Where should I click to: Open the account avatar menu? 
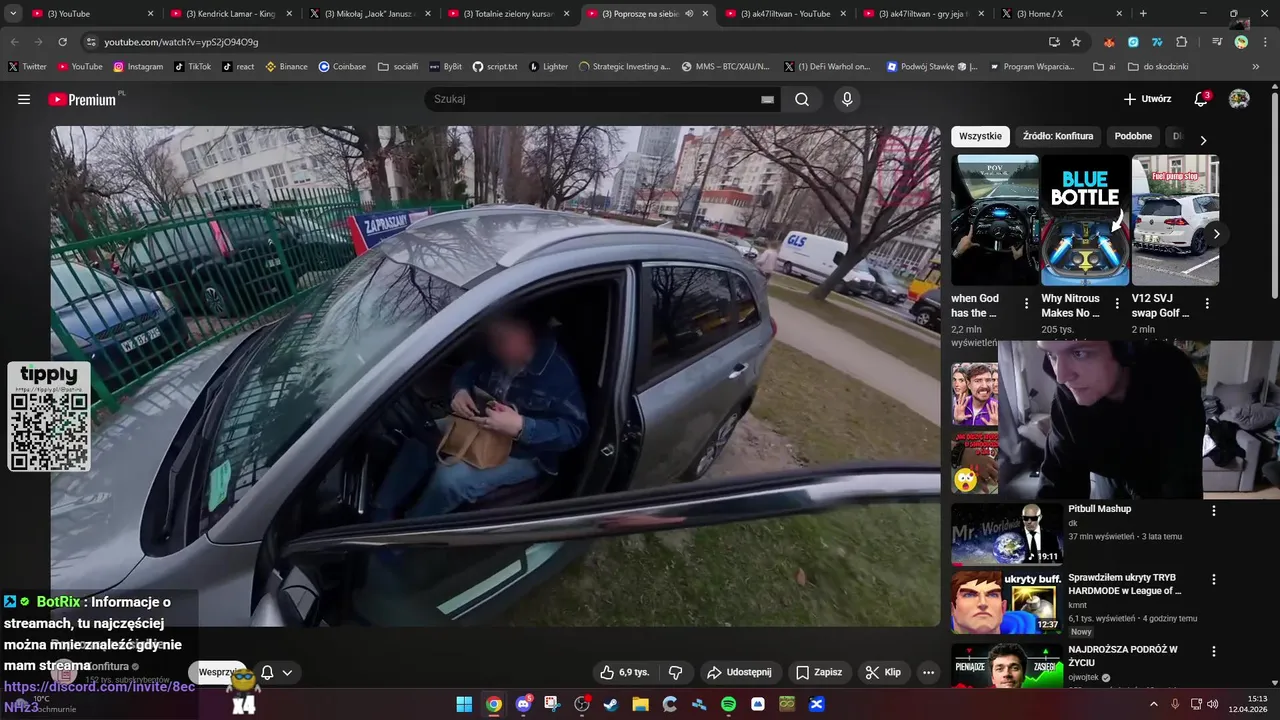(x=1239, y=99)
